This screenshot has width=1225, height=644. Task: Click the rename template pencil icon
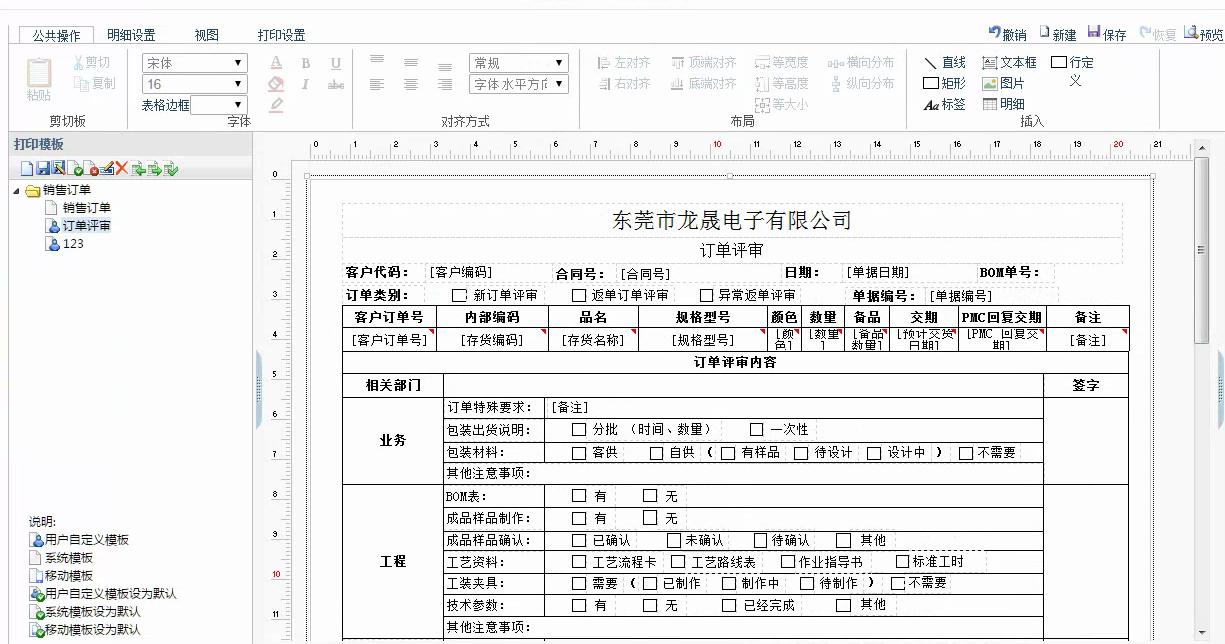(107, 169)
